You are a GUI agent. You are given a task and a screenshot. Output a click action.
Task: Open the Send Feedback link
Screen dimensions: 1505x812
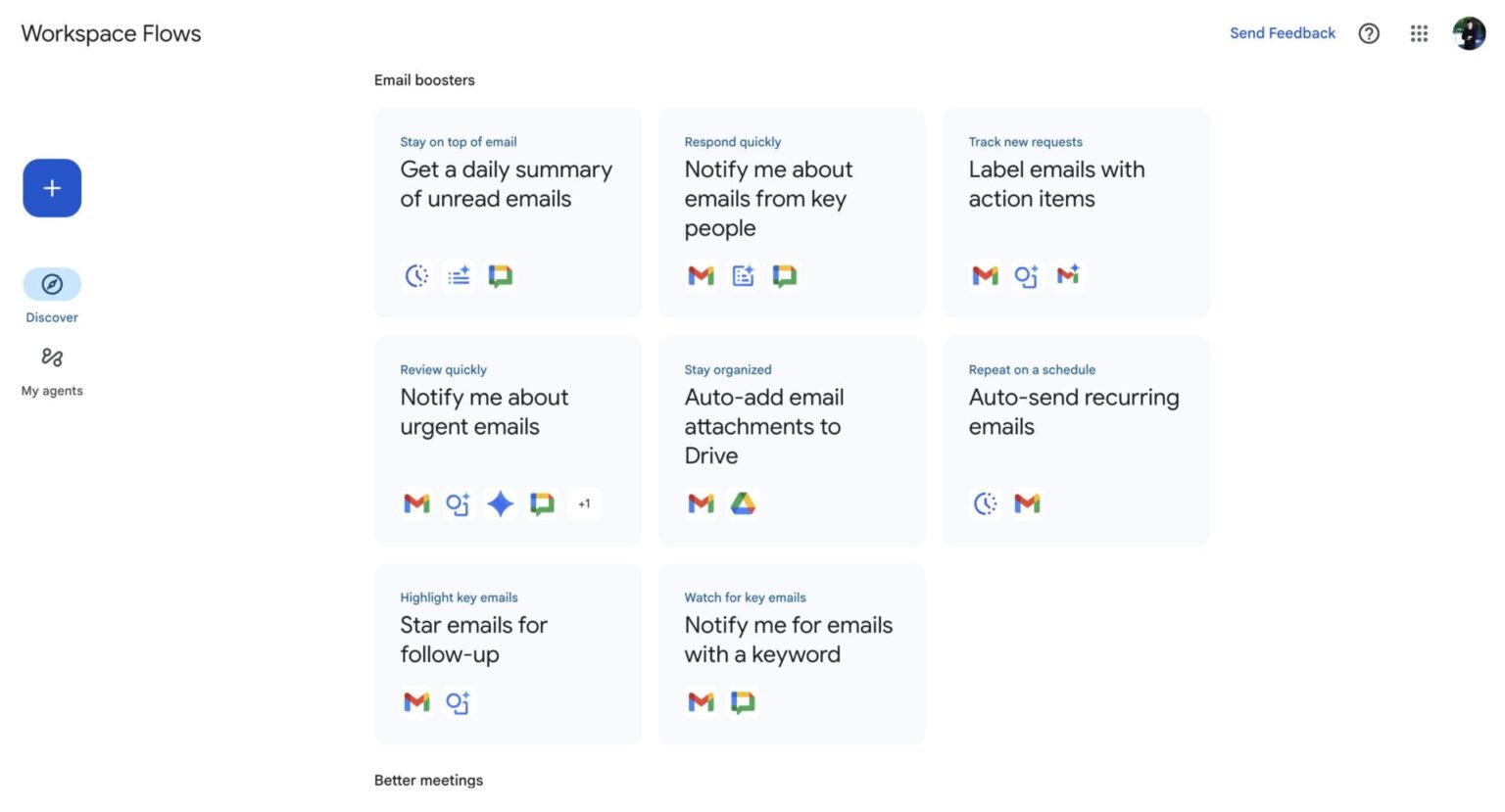1282,32
